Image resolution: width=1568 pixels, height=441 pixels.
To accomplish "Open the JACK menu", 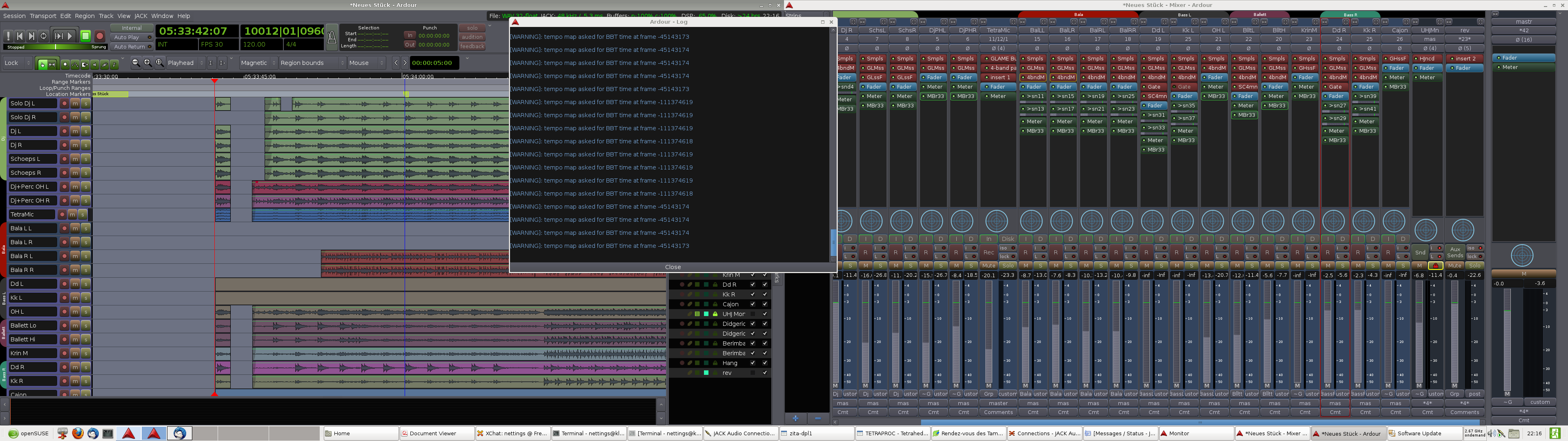I will tap(140, 16).
